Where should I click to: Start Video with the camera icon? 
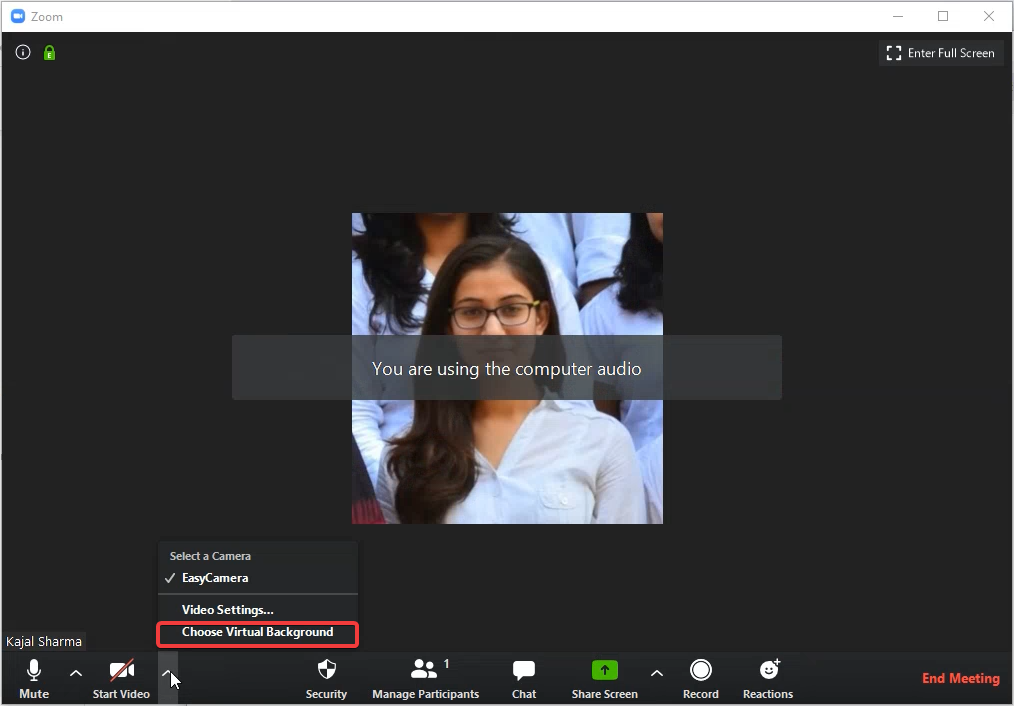(121, 671)
